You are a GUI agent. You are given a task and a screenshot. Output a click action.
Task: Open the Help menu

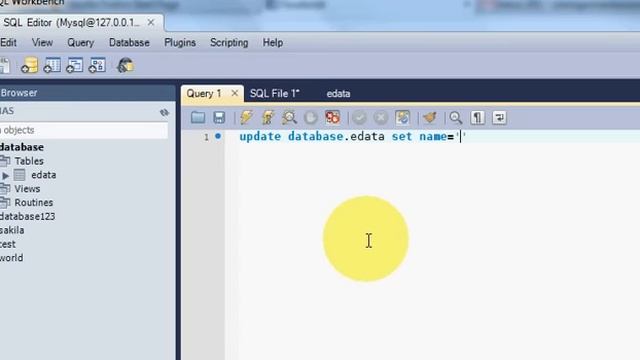point(273,42)
